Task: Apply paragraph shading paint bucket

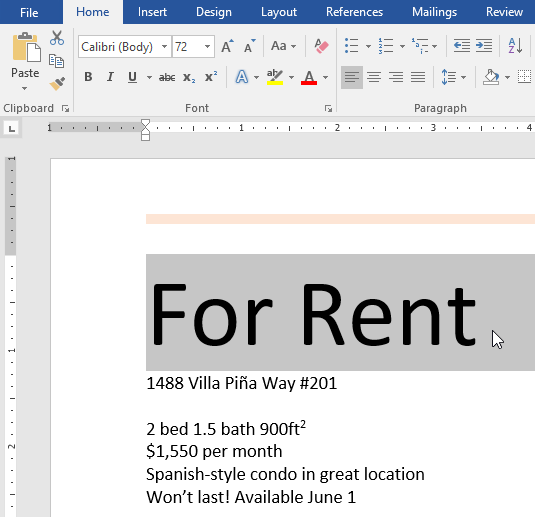Action: [491, 77]
